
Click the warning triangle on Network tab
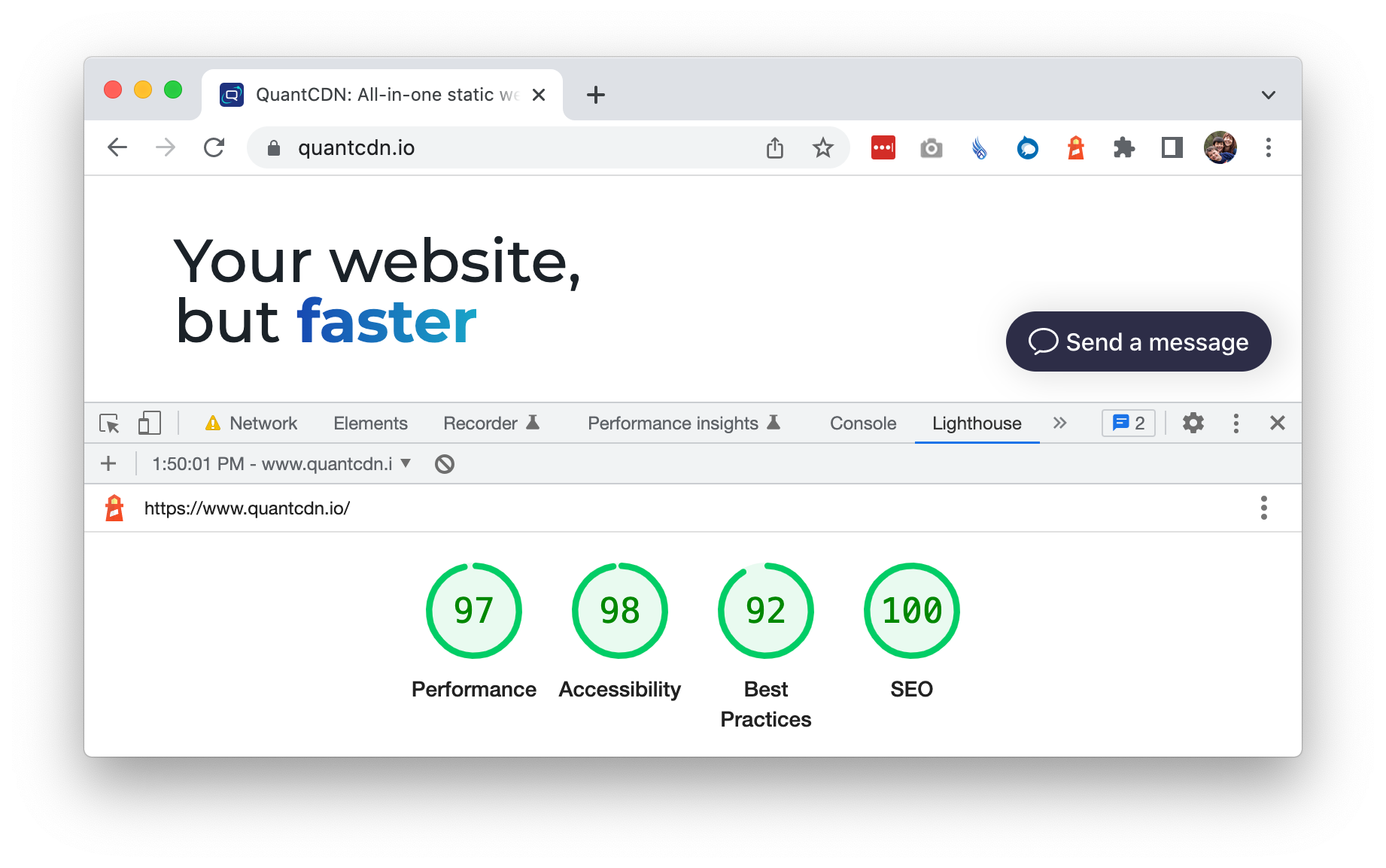point(214,423)
